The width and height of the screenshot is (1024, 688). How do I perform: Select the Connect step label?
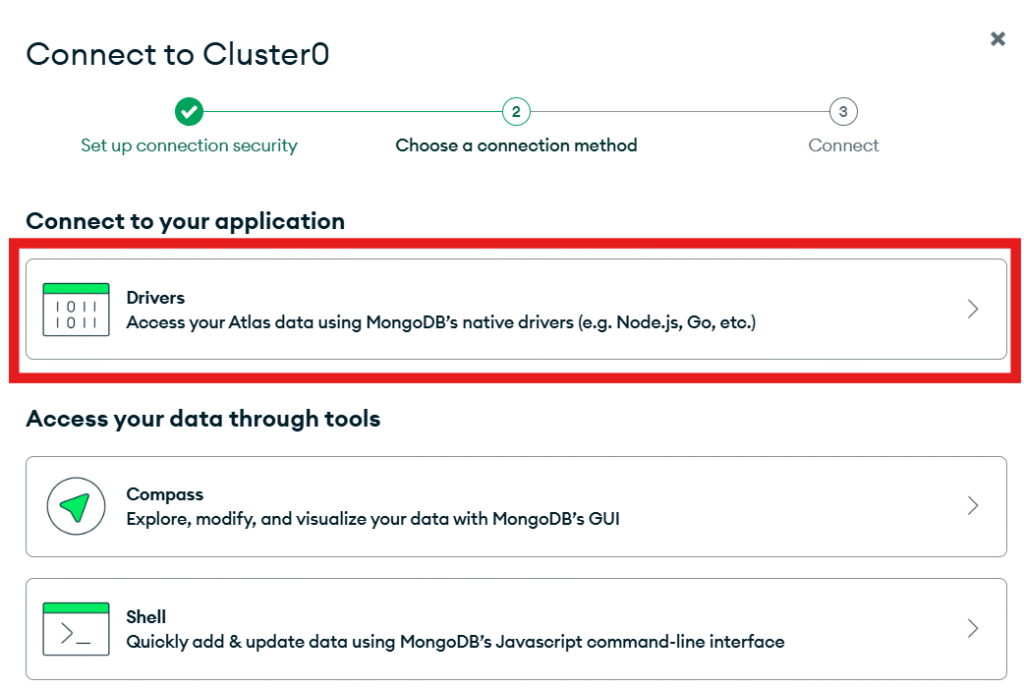click(843, 145)
